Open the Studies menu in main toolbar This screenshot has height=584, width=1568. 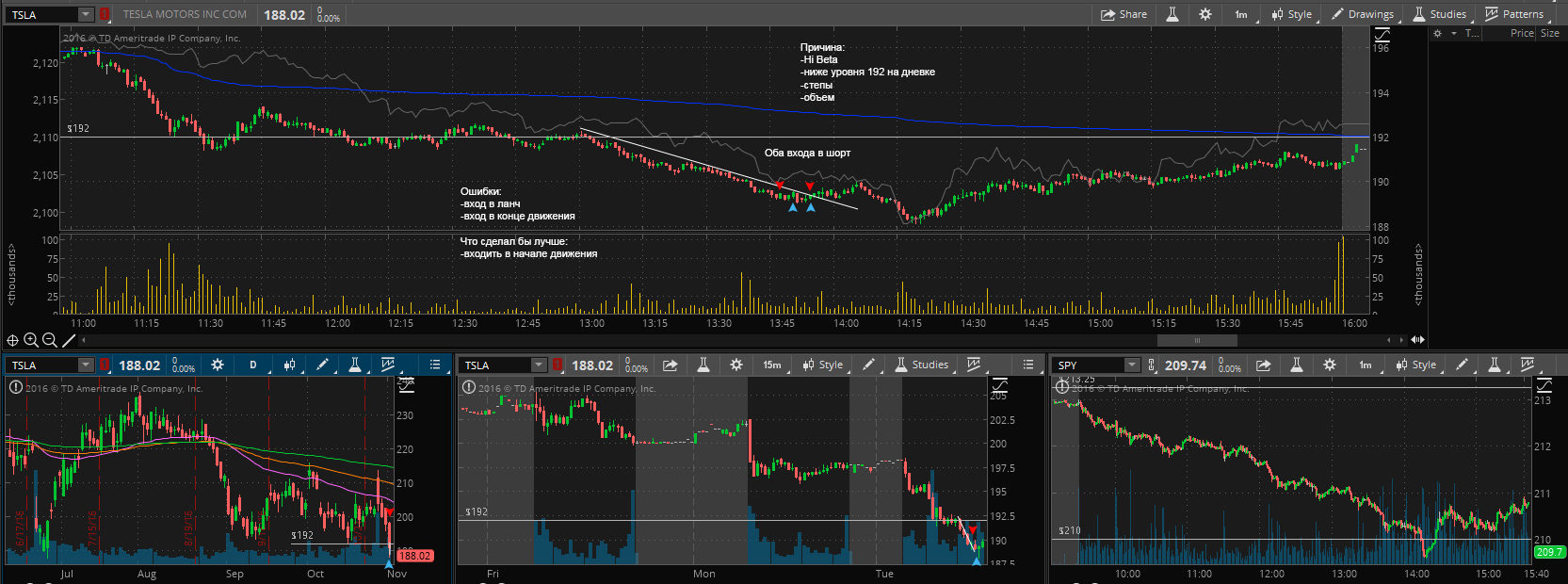click(1439, 14)
